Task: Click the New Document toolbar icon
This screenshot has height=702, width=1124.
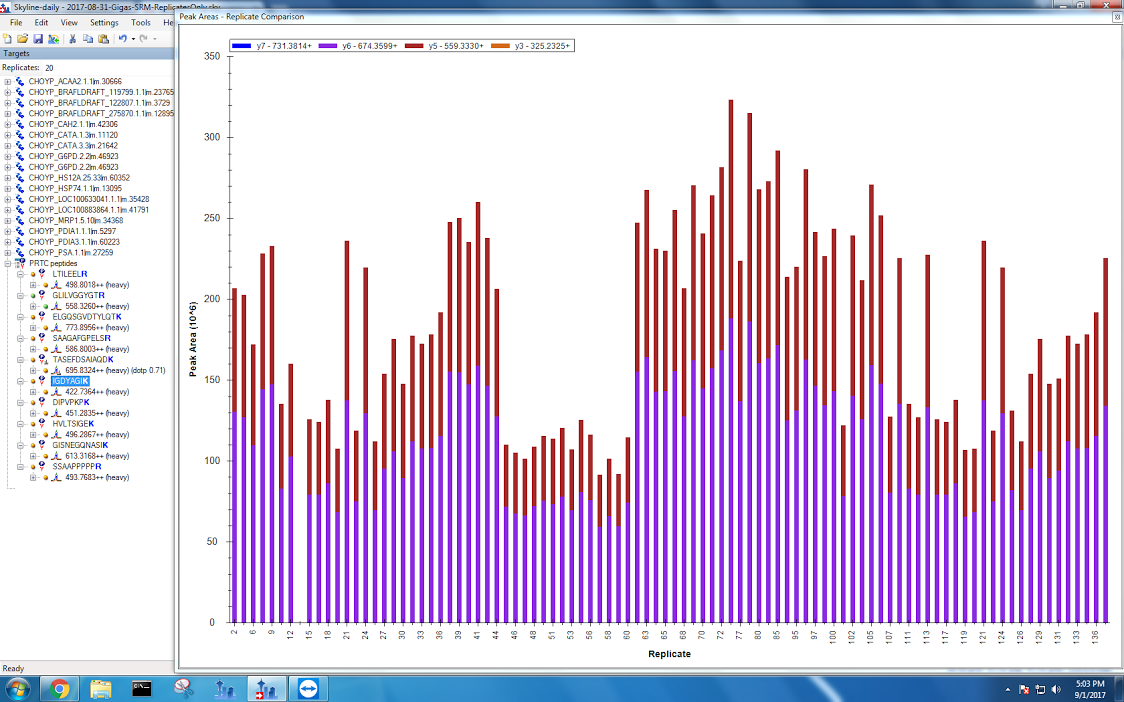Action: click(x=8, y=38)
